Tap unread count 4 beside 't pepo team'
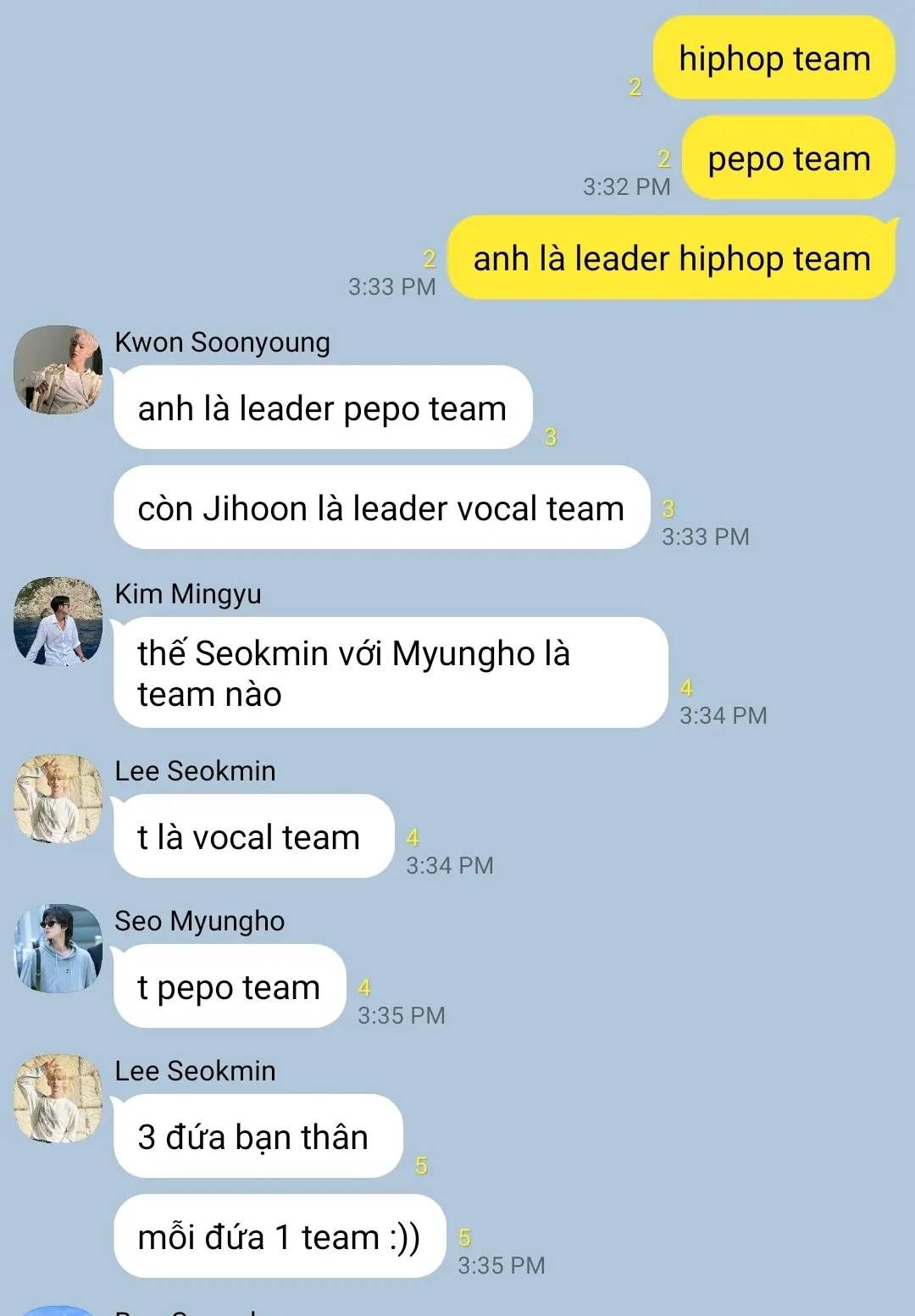The width and height of the screenshot is (915, 1316). [364, 988]
